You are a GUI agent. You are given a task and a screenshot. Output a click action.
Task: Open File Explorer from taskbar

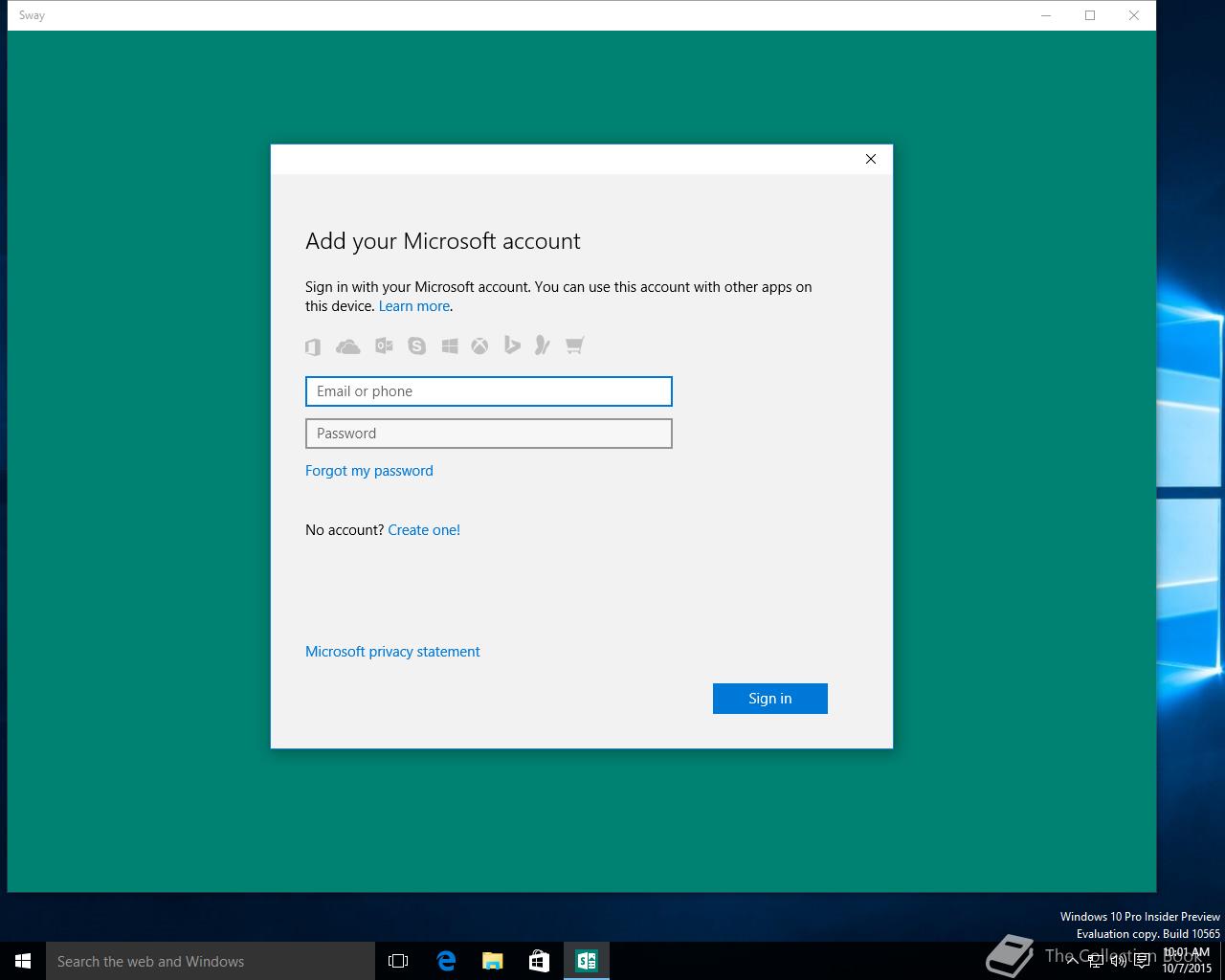tap(492, 961)
